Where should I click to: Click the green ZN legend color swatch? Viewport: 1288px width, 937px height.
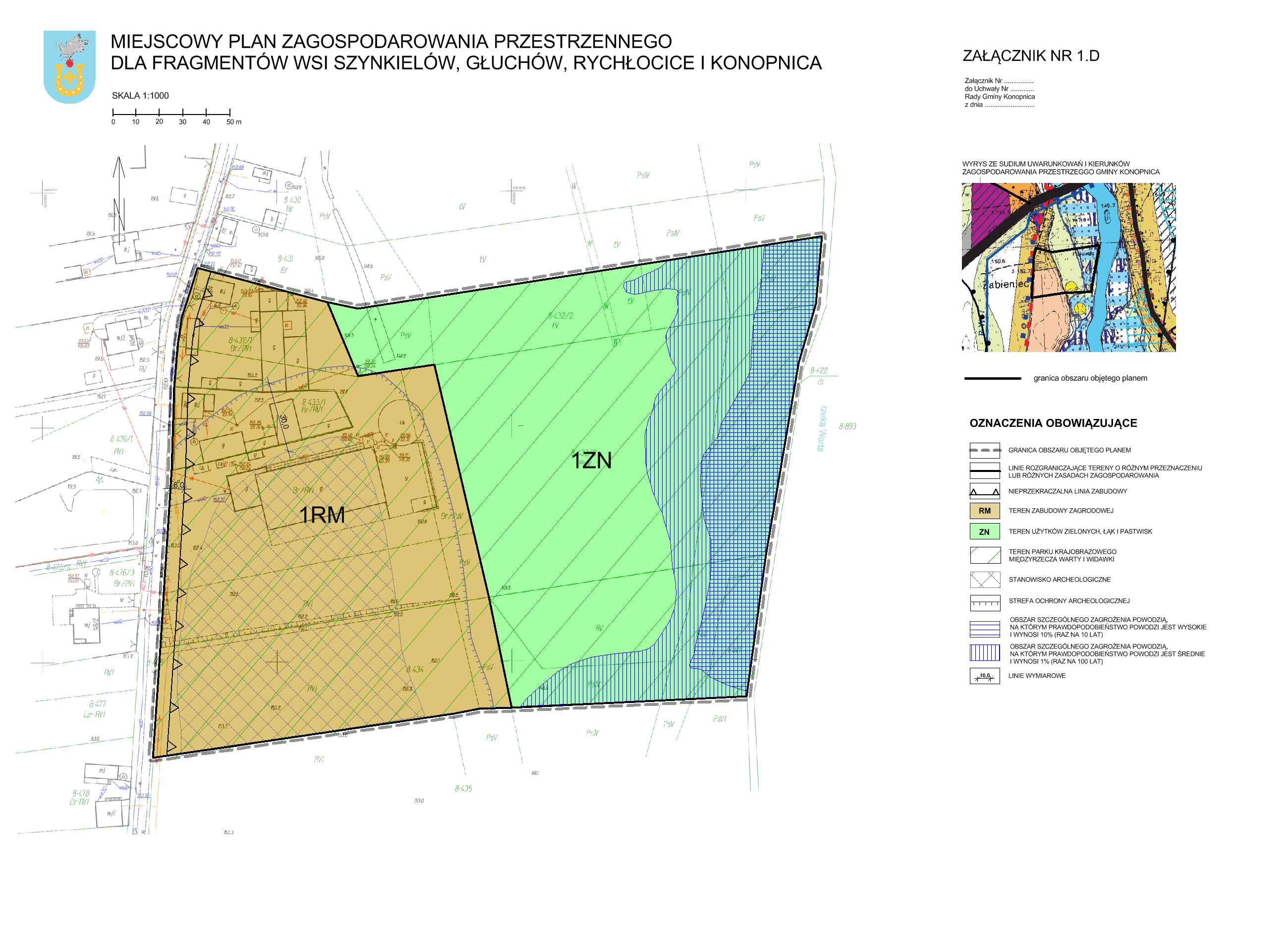[984, 531]
